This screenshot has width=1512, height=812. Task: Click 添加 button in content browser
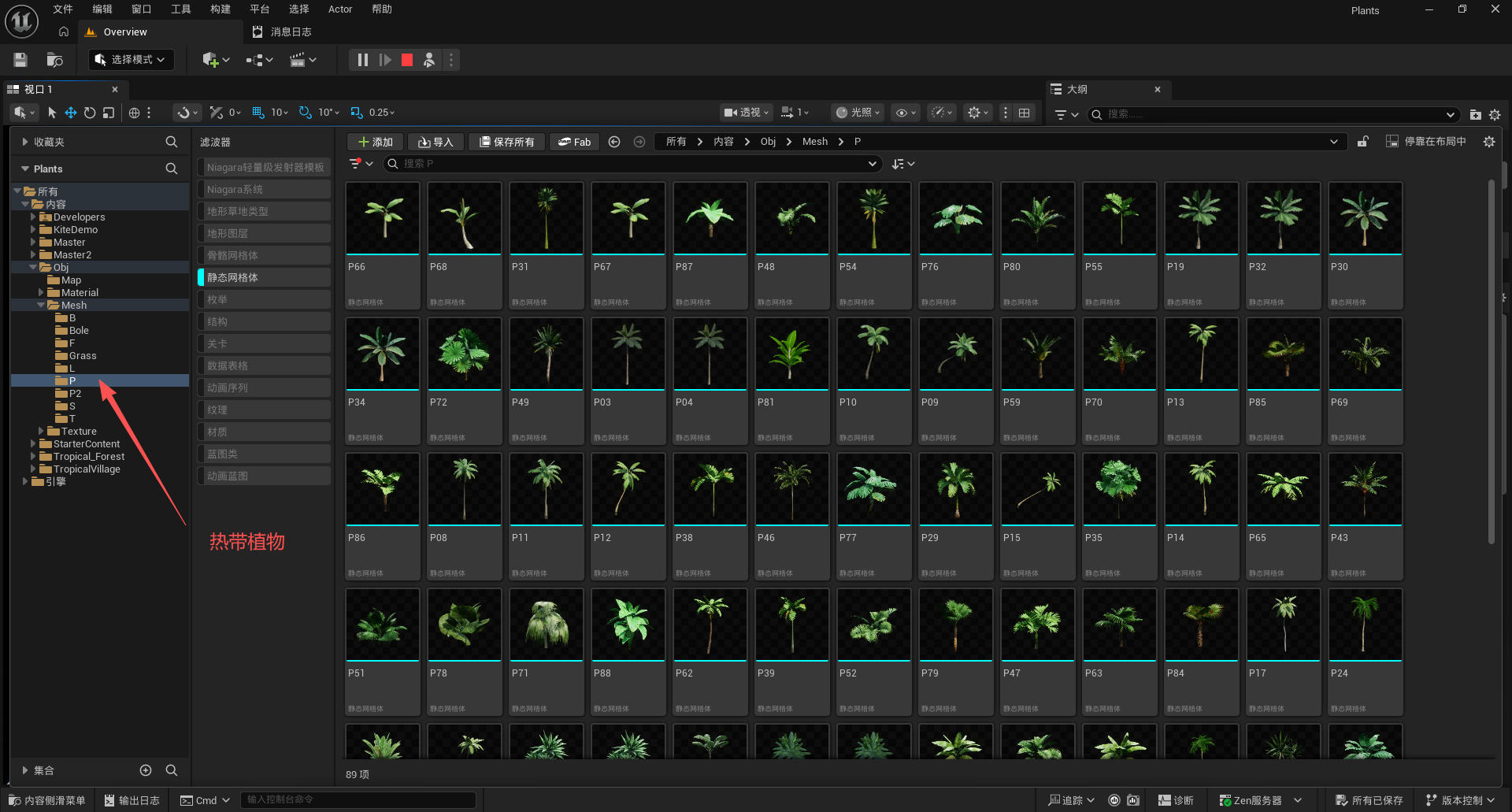376,142
